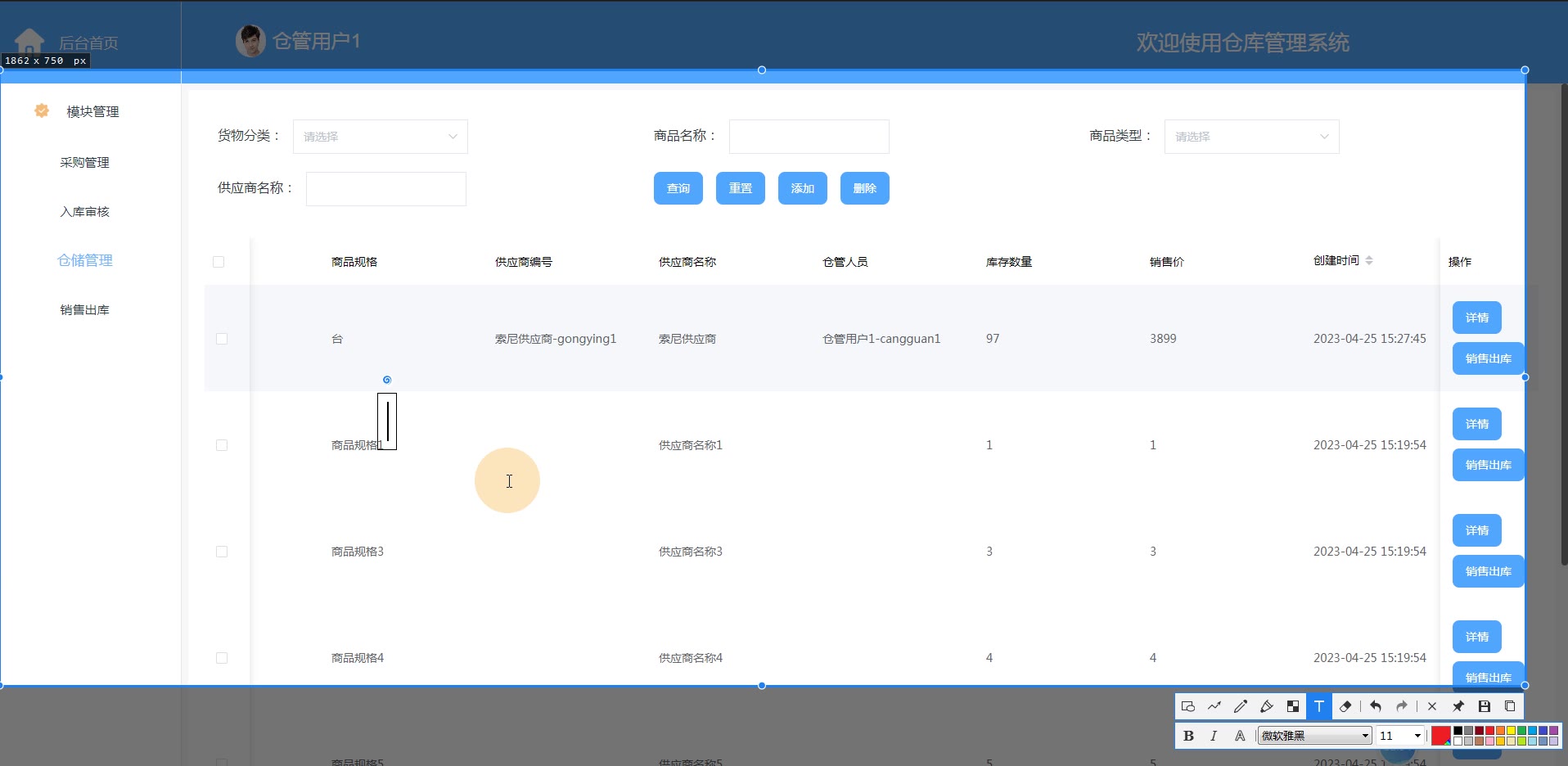Click cell 仓管用户1-cangguan1
The image size is (1568, 766).
point(881,339)
